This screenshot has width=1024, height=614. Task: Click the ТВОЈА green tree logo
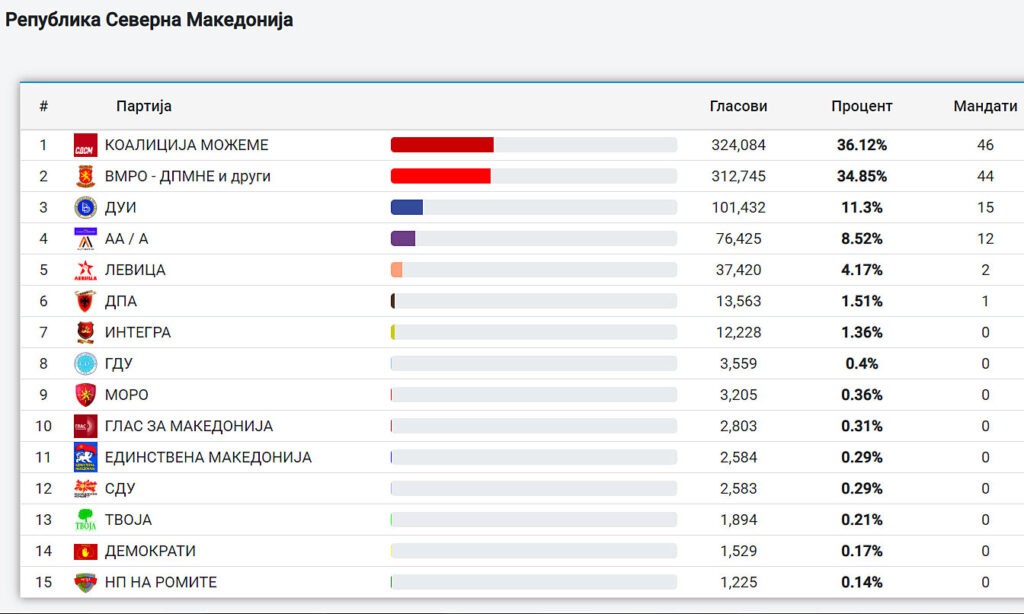[x=85, y=520]
